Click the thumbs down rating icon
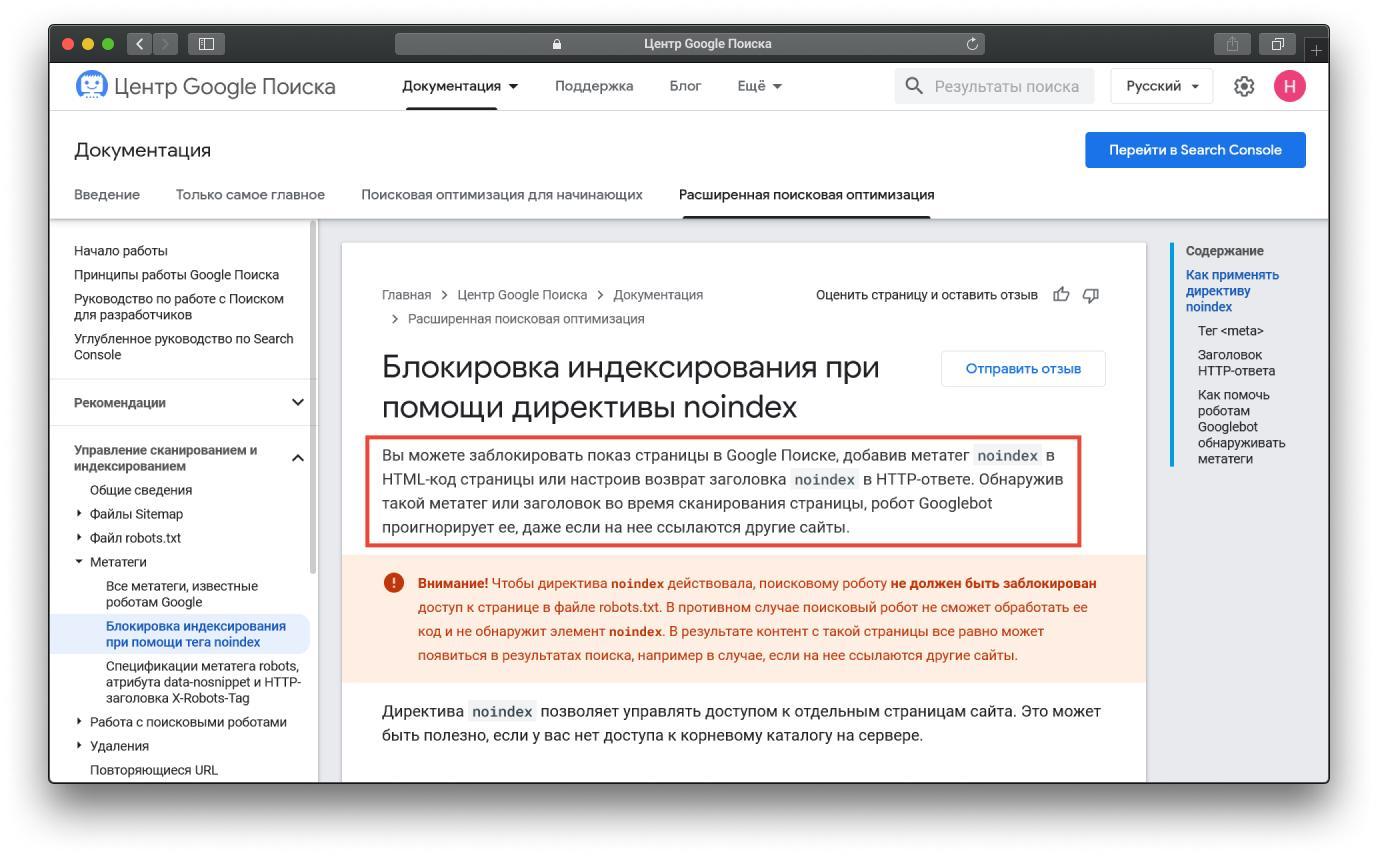Screen dimensions: 1378x856 1091,294
